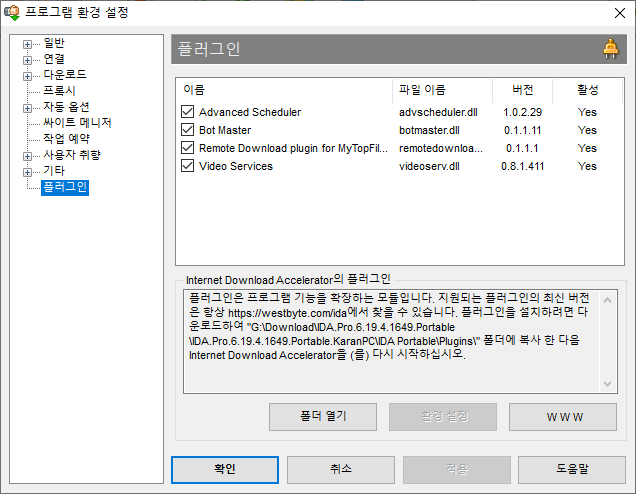Click the description box scroll down arrow

[607, 384]
